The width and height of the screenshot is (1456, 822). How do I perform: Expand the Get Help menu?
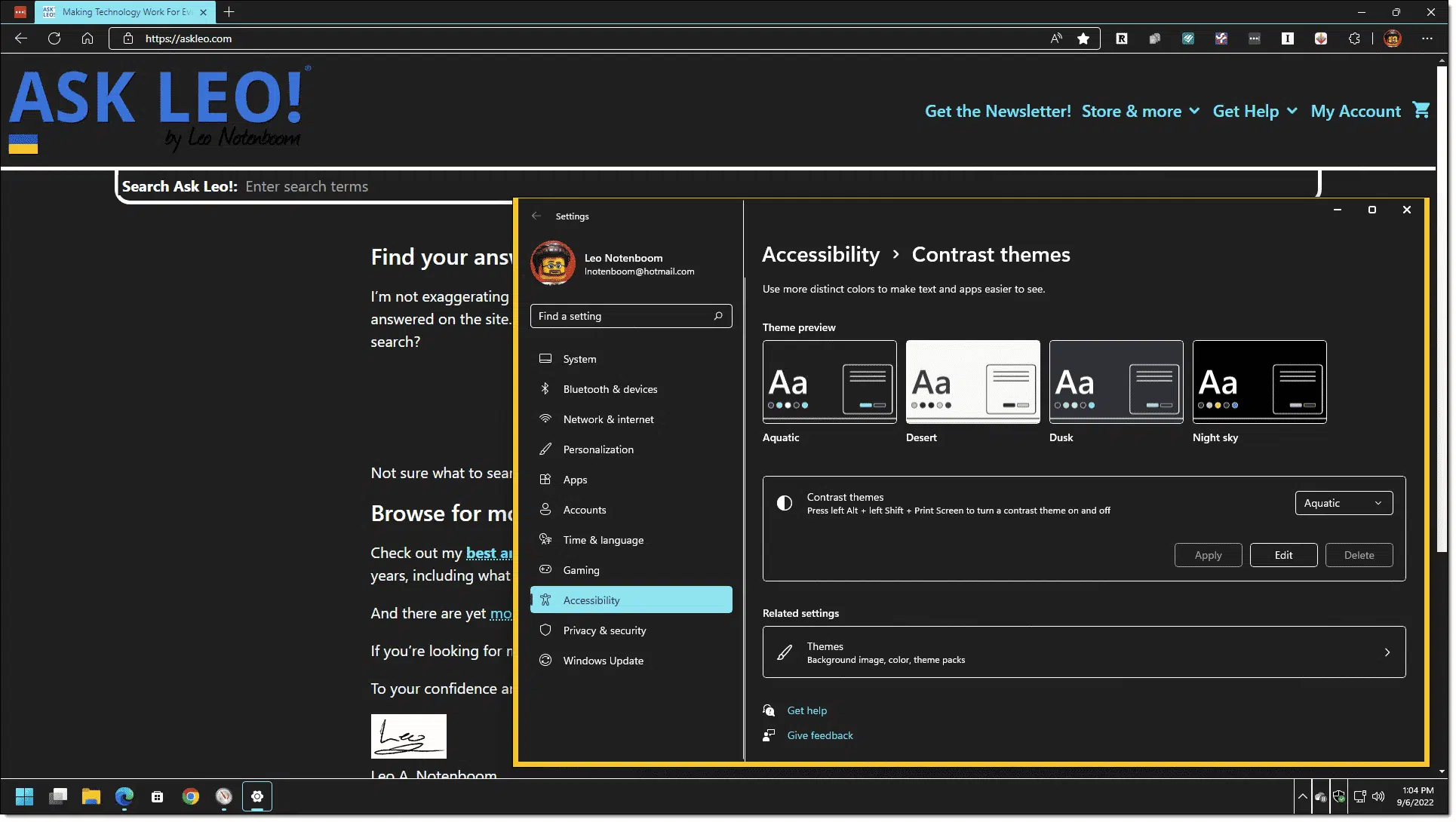[x=1255, y=111]
